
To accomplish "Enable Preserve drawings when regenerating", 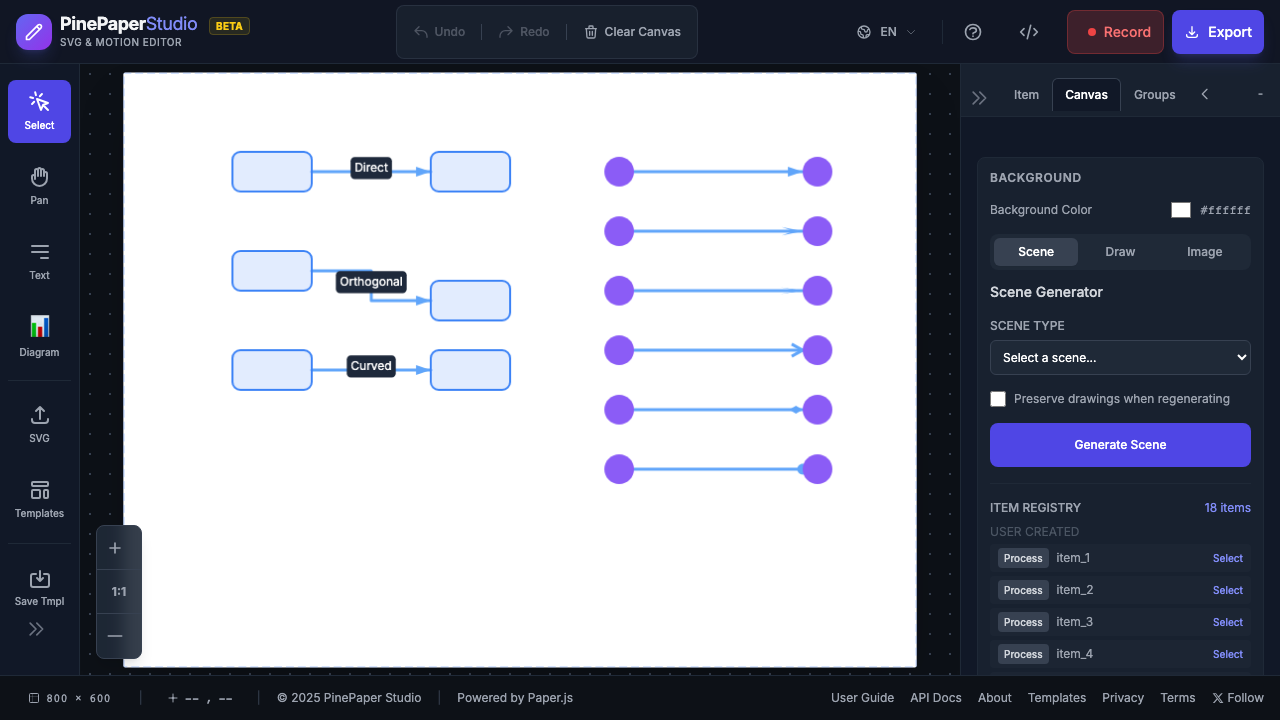I will (998, 398).
